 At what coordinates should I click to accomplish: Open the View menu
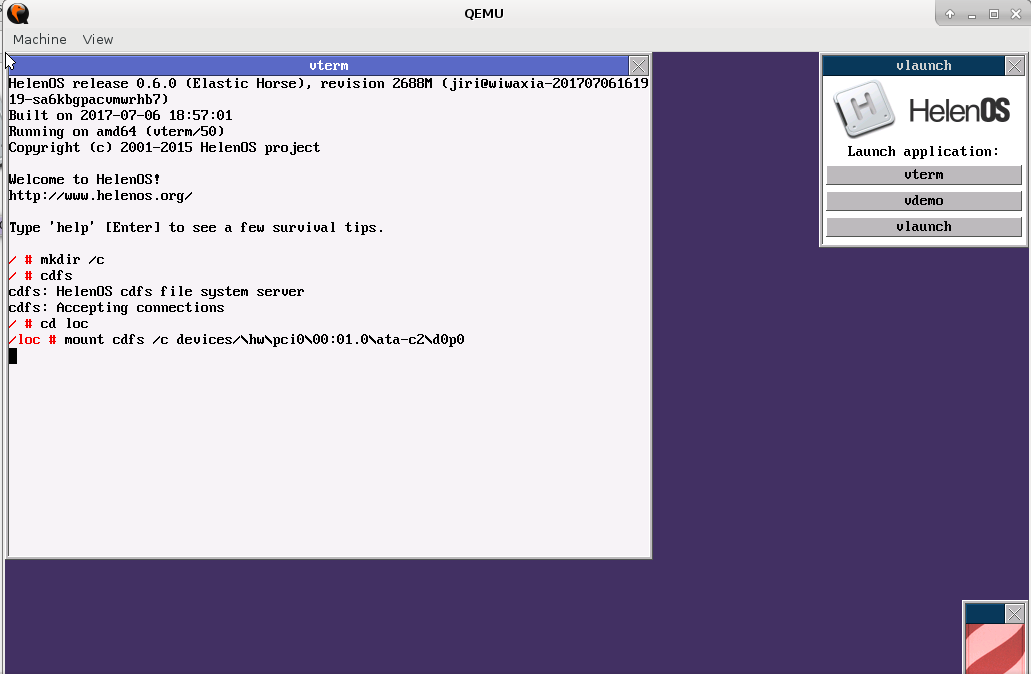click(x=98, y=39)
